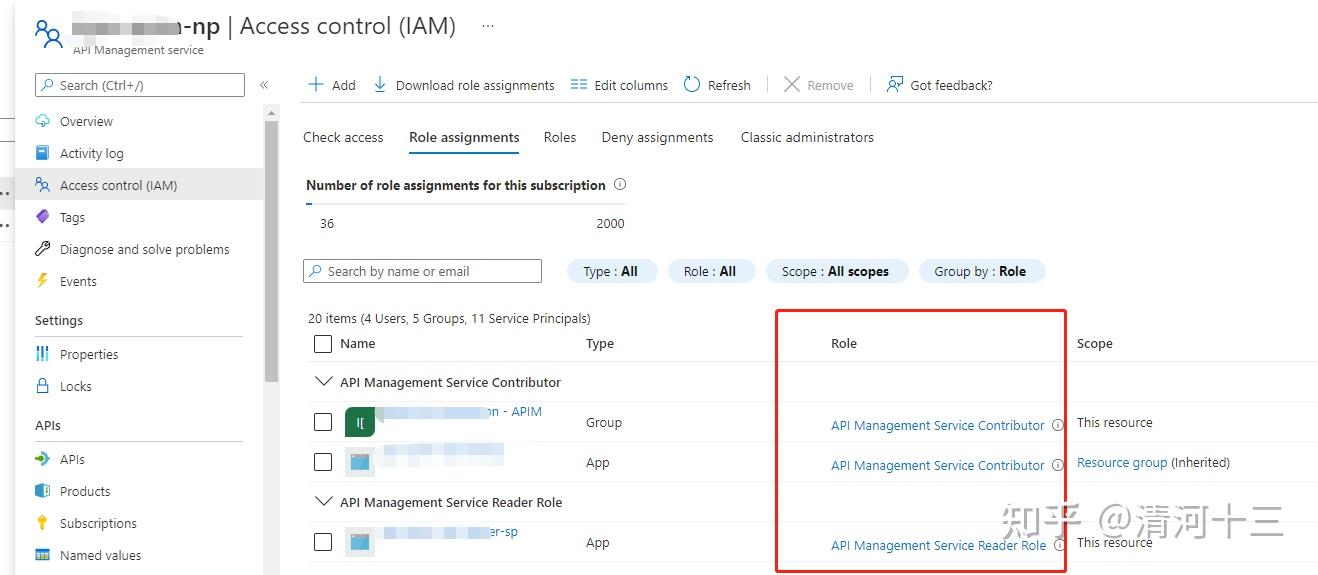
Task: Open Tags from the sidebar
Action: click(x=72, y=217)
